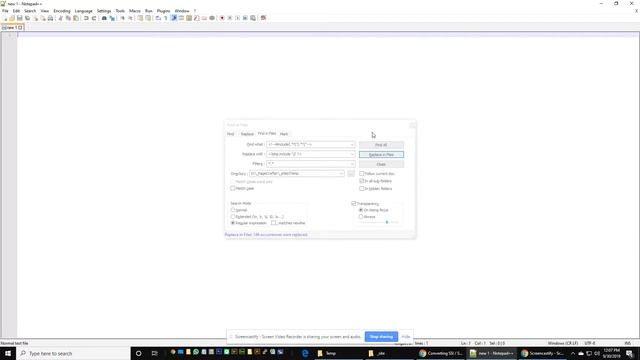Click the Zoom In toolbar icon
Image resolution: width=640 pixels, height=360 pixels.
[122, 18]
